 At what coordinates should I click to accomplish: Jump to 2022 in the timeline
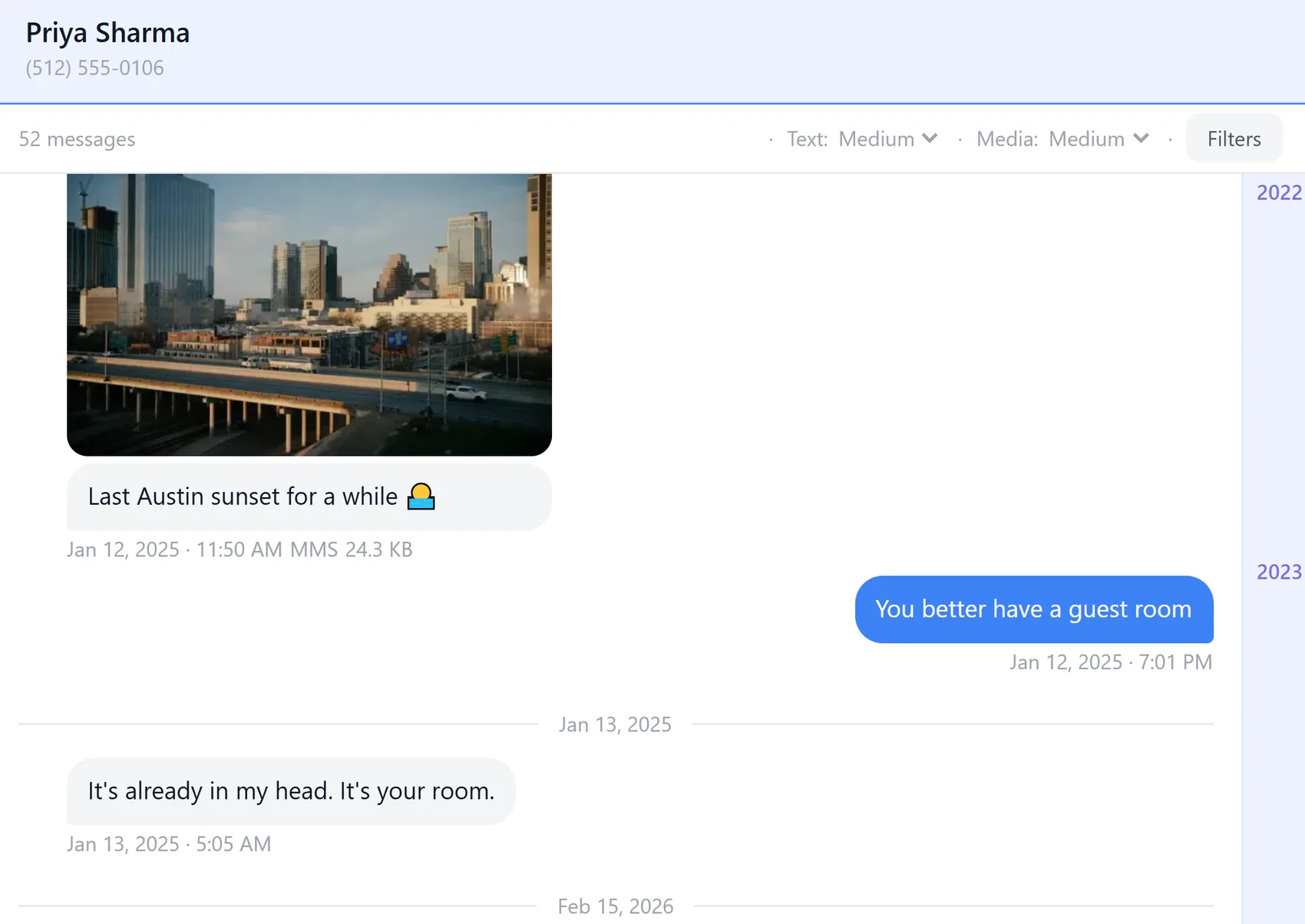(1279, 193)
